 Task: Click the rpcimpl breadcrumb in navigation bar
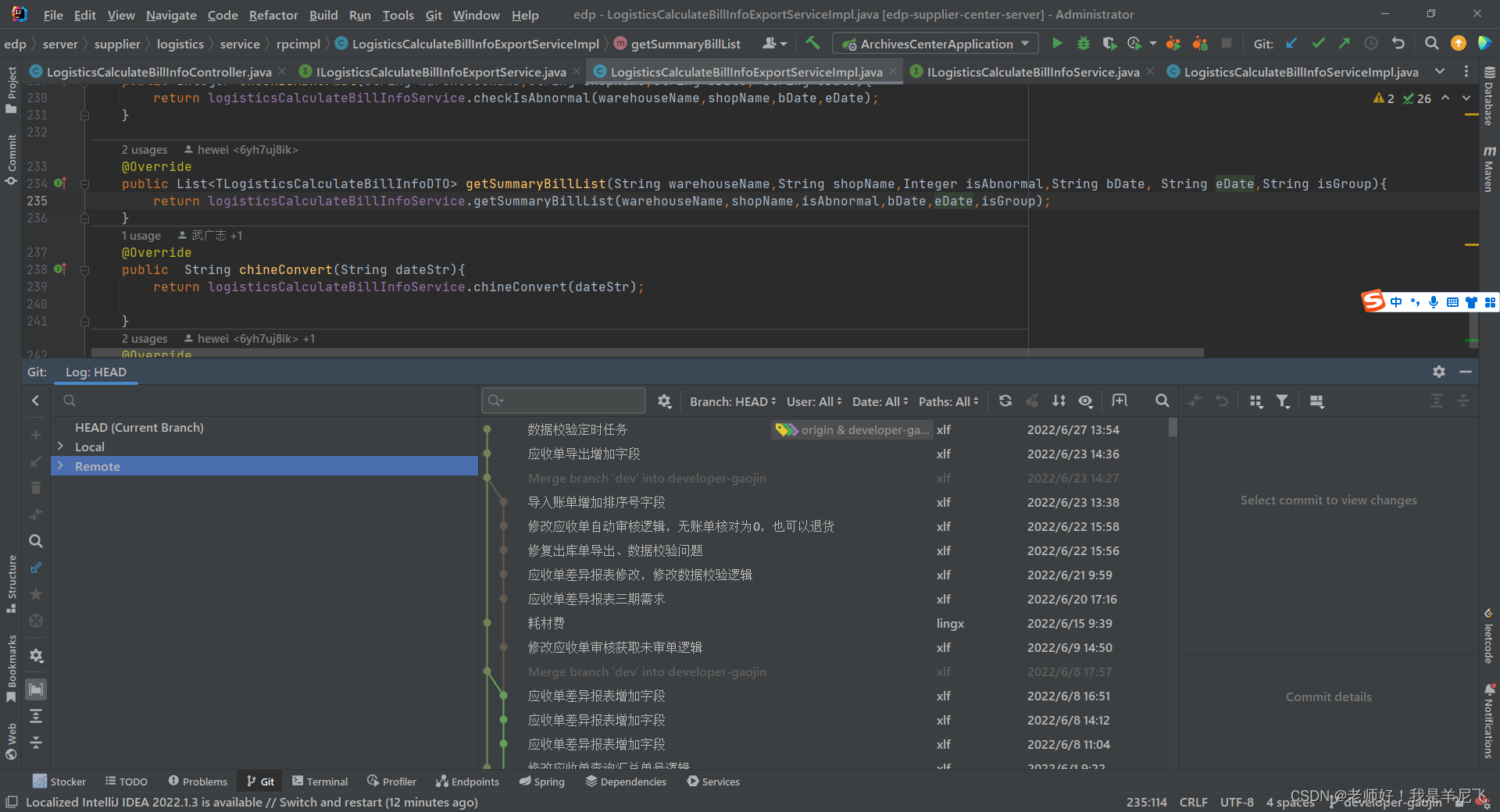coord(298,45)
